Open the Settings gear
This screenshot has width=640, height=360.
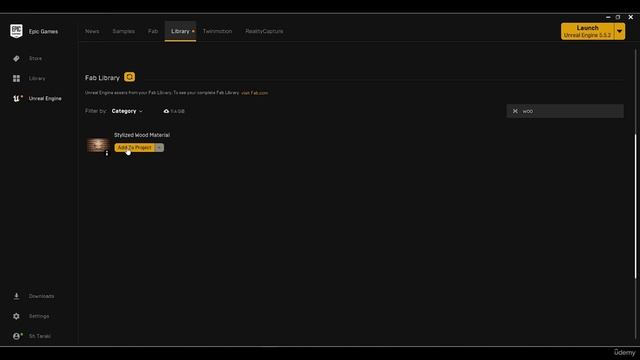click(16, 316)
